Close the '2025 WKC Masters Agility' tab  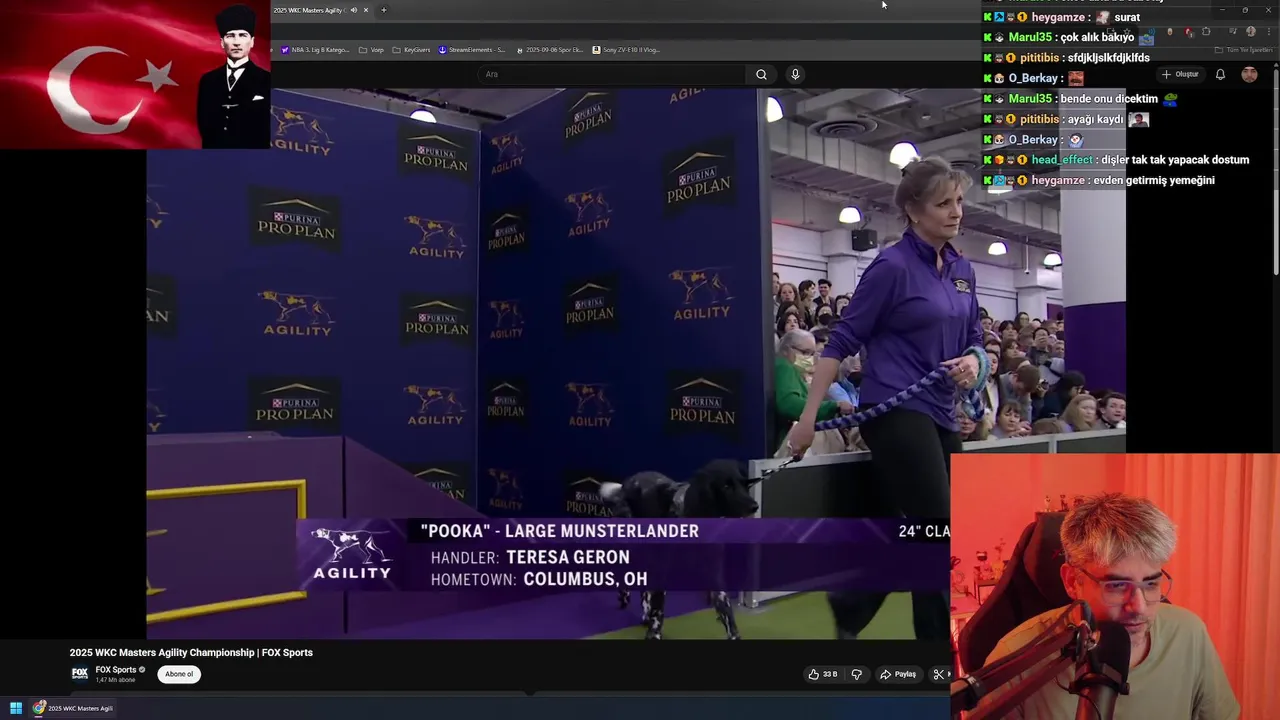[x=366, y=10]
